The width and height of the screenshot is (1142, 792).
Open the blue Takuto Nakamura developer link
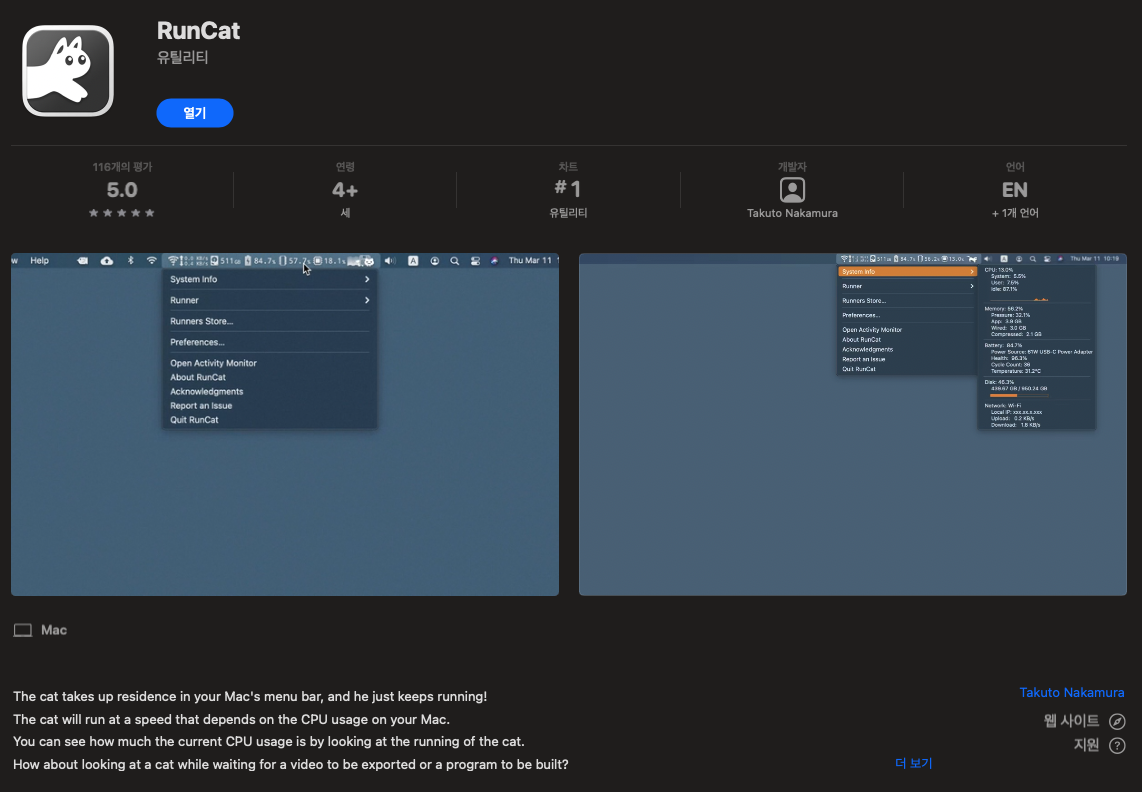1071,692
